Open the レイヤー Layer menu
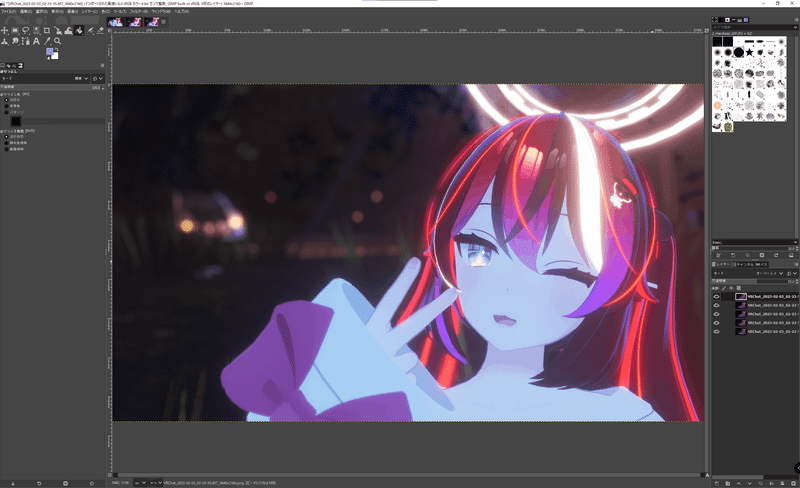Image resolution: width=800 pixels, height=488 pixels. [90, 11]
